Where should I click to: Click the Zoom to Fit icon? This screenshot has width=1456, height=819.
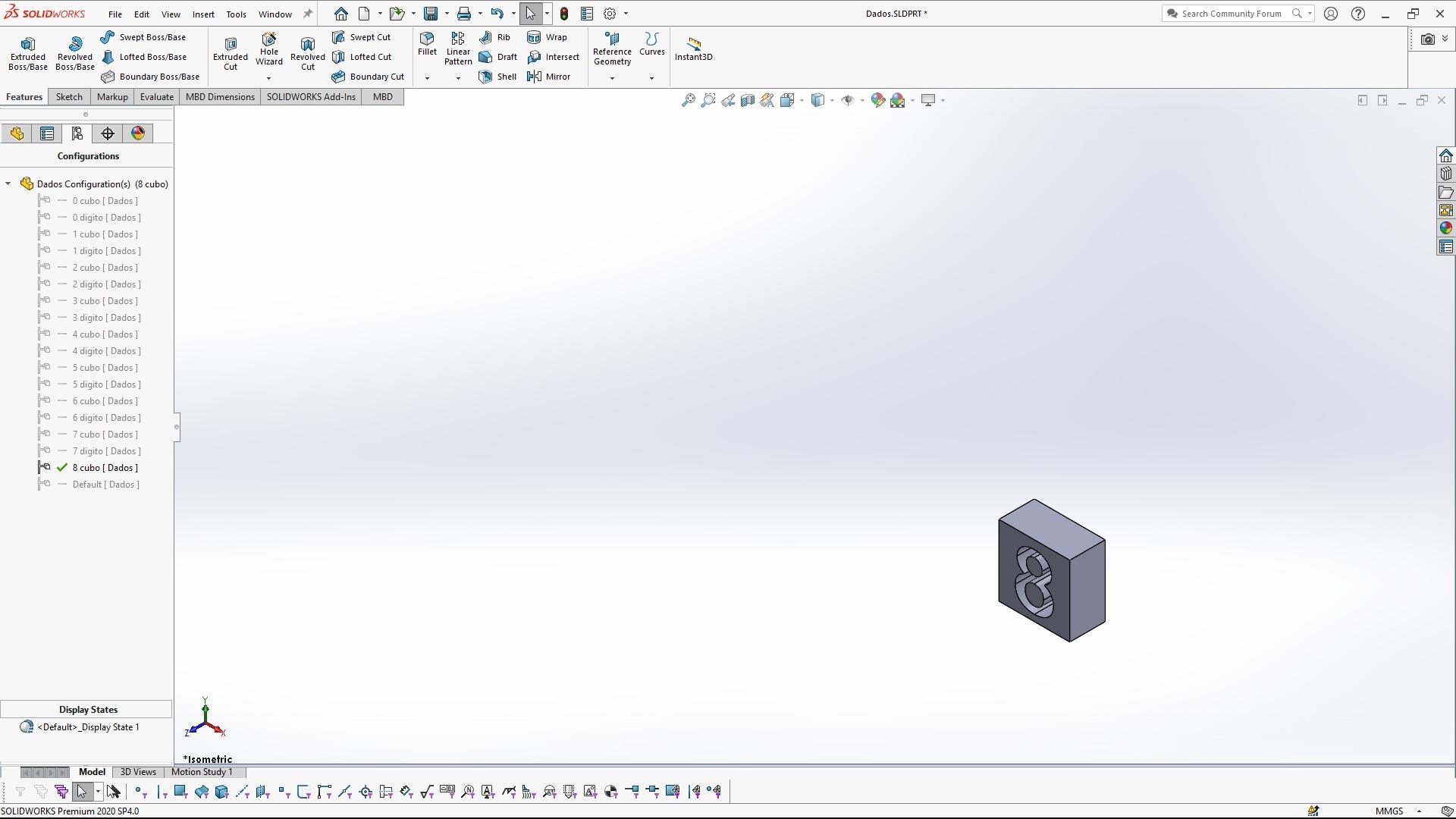688,100
